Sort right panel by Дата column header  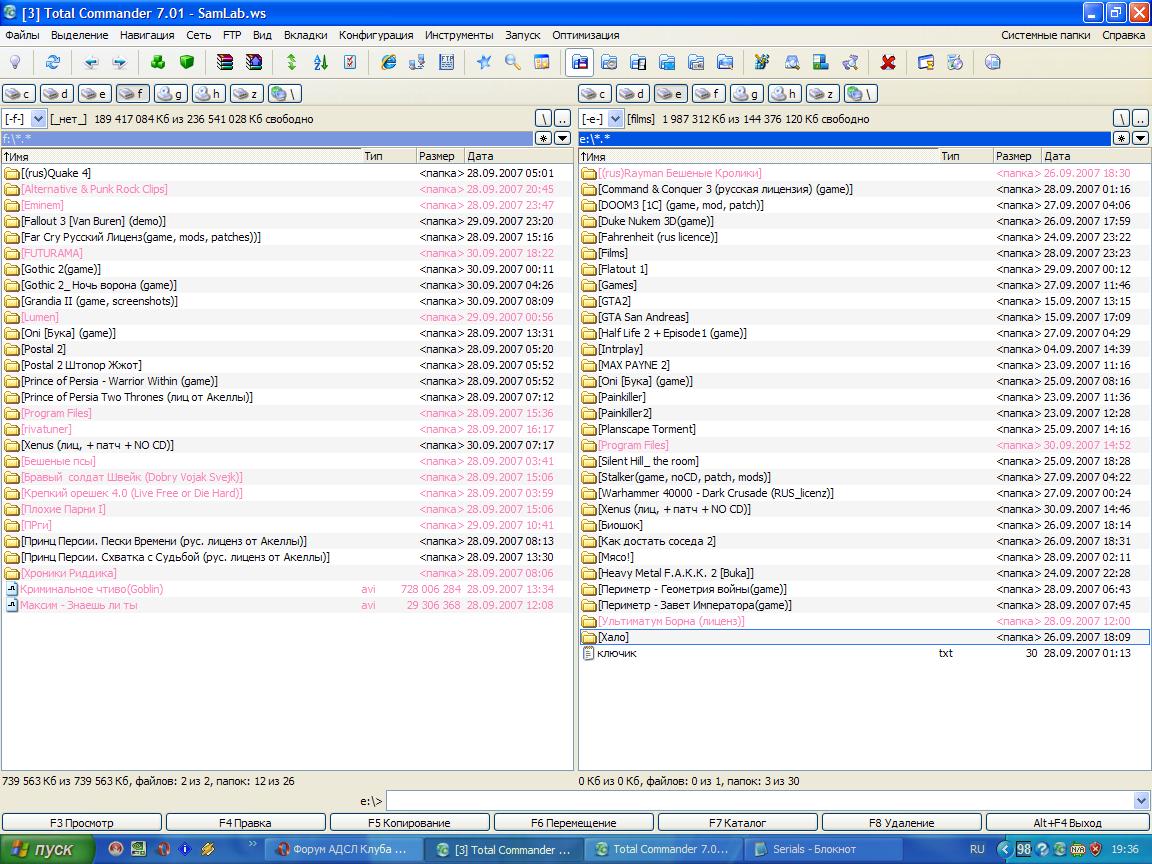1058,156
